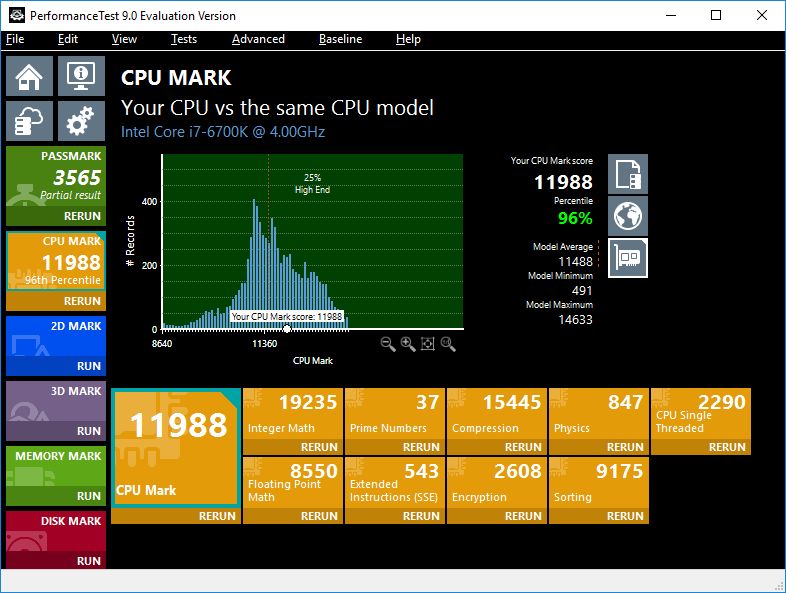
Task: Click the Model Minimum value 491
Action: (582, 290)
